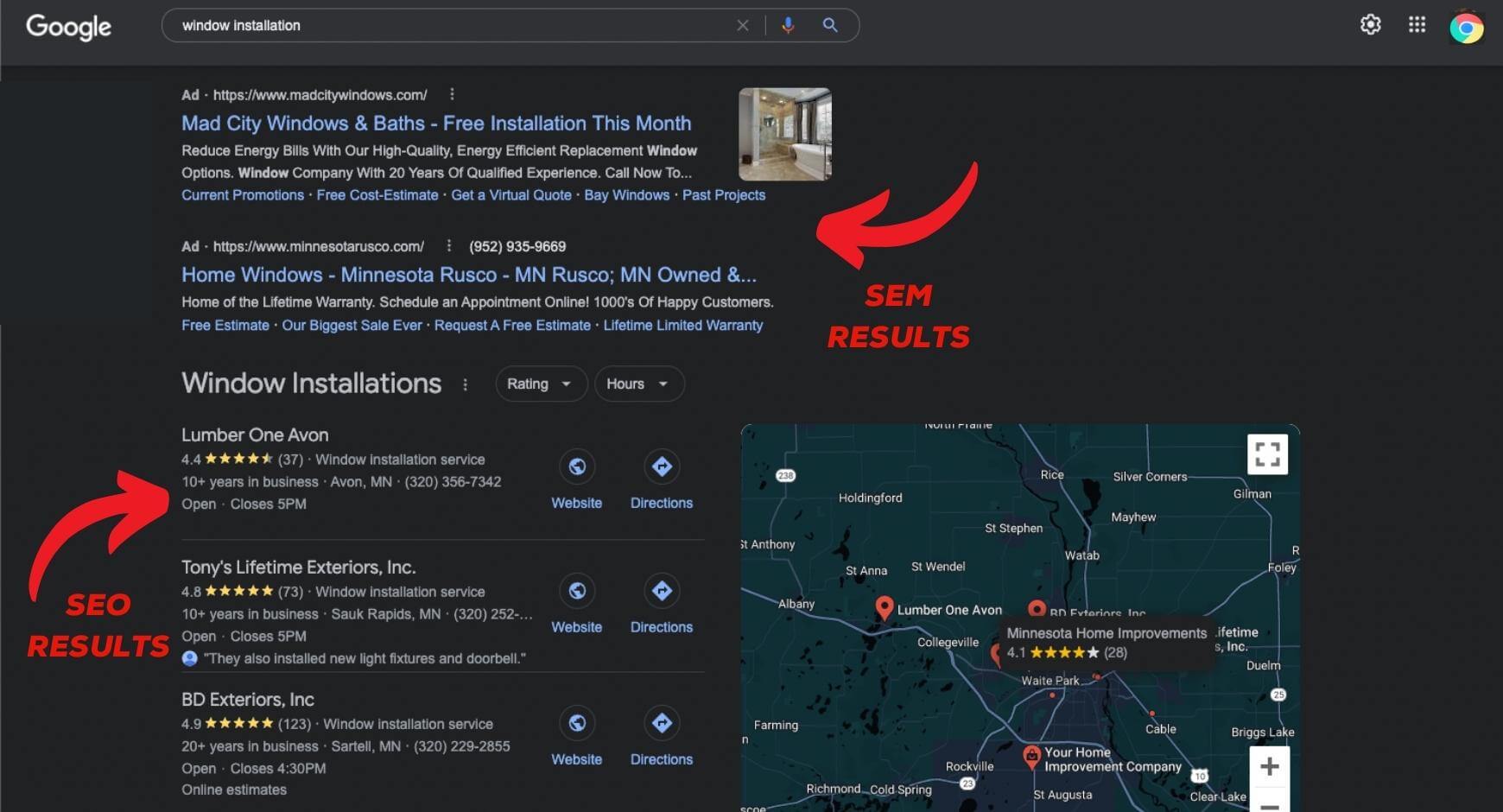This screenshot has height=812, width=1503.
Task: Click the Website globe icon for Lumber One Avon
Action: (x=576, y=466)
